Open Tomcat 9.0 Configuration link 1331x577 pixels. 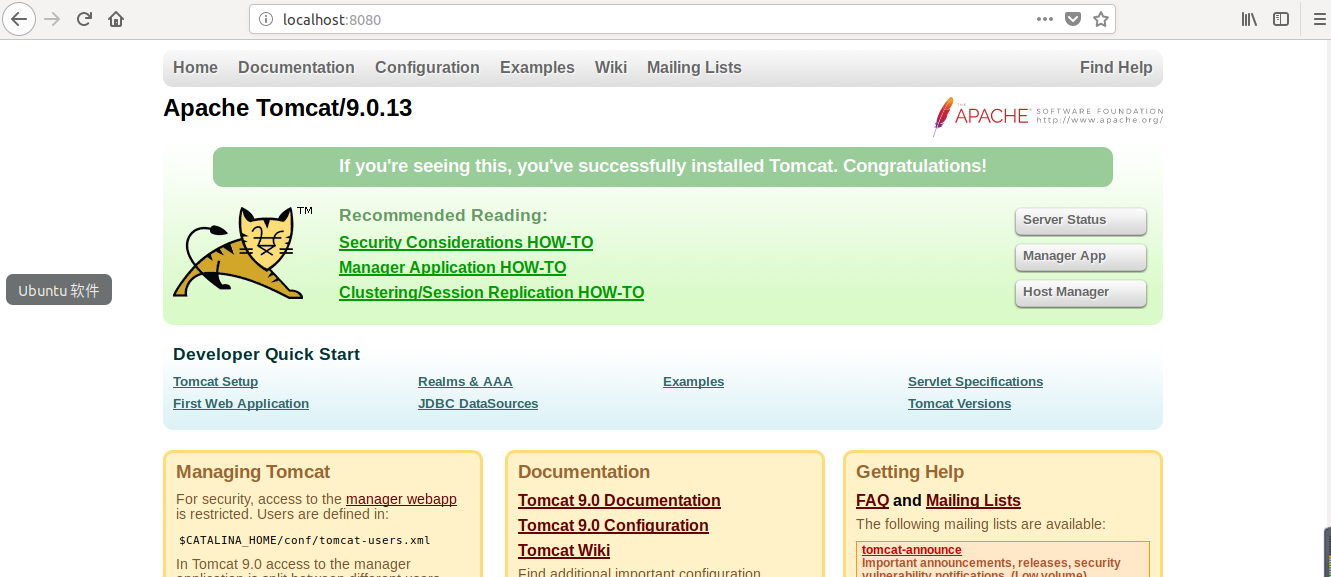coord(613,526)
